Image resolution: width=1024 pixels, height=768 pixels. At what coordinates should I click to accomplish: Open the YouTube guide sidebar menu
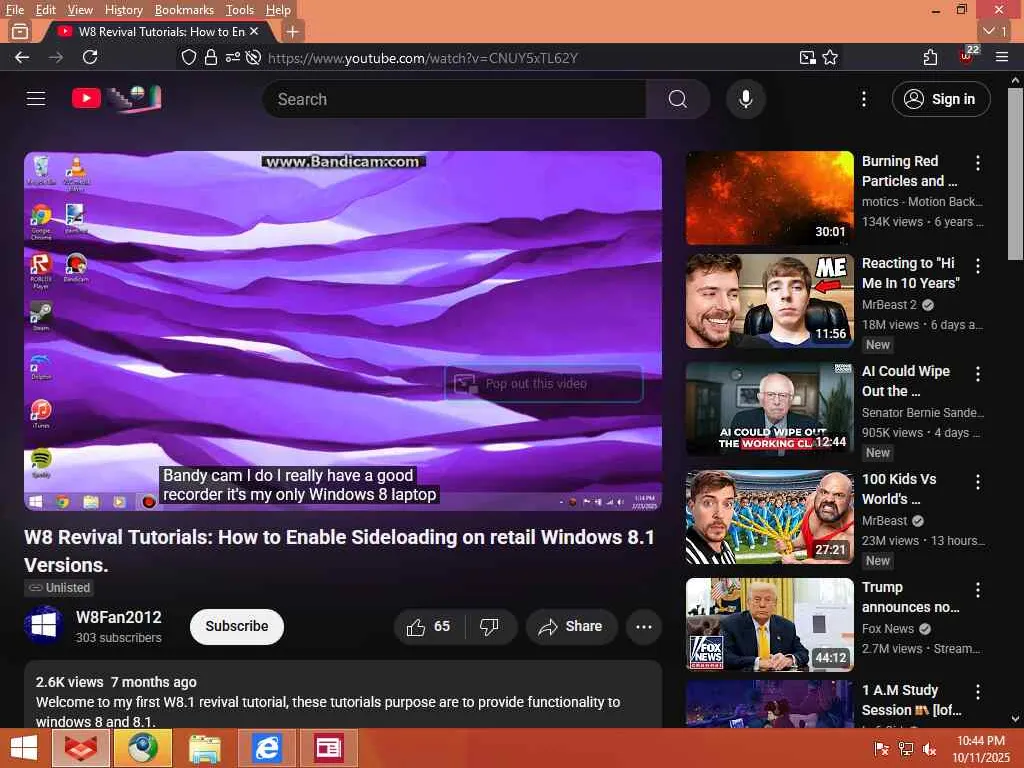coord(36,99)
